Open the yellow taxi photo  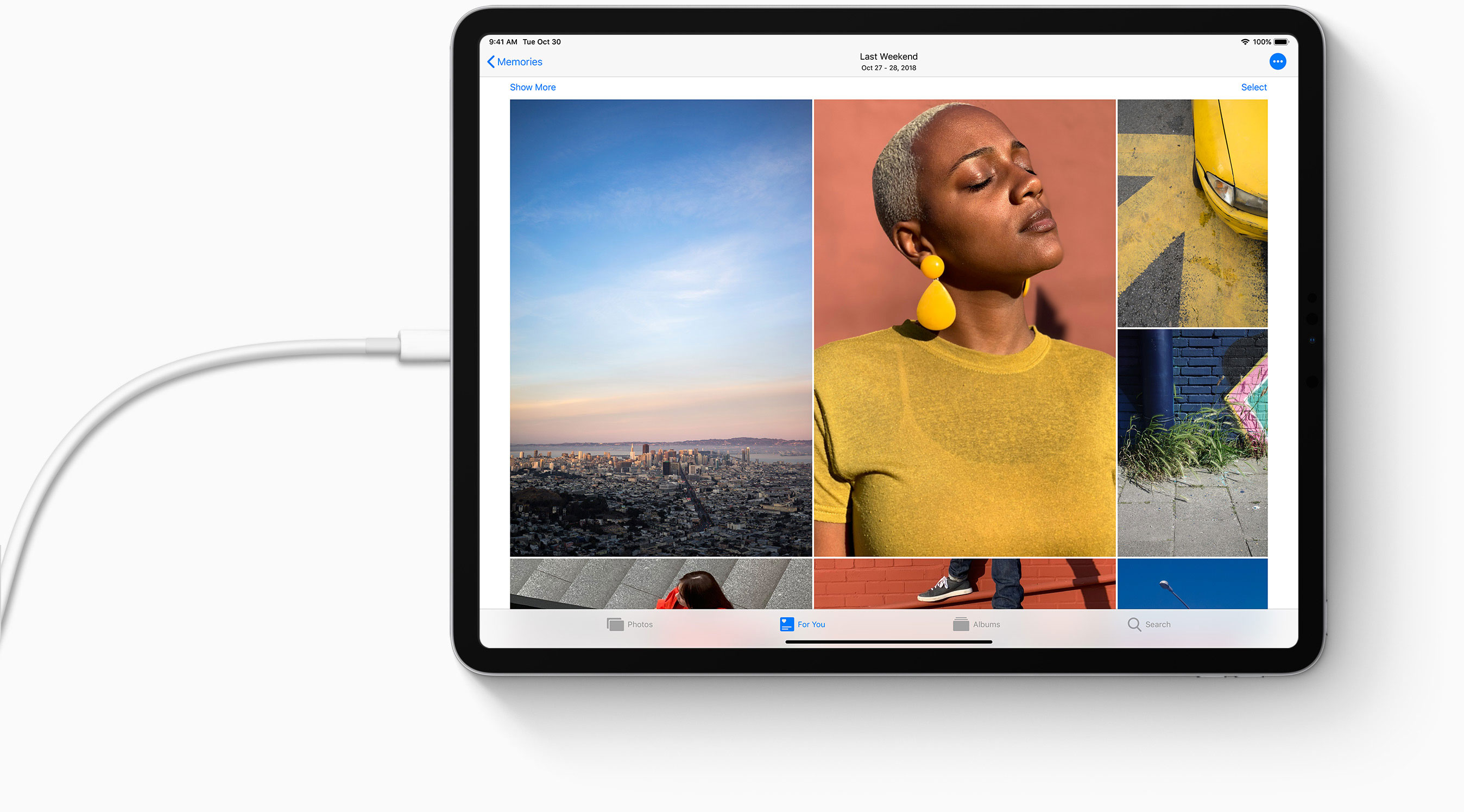(1192, 213)
